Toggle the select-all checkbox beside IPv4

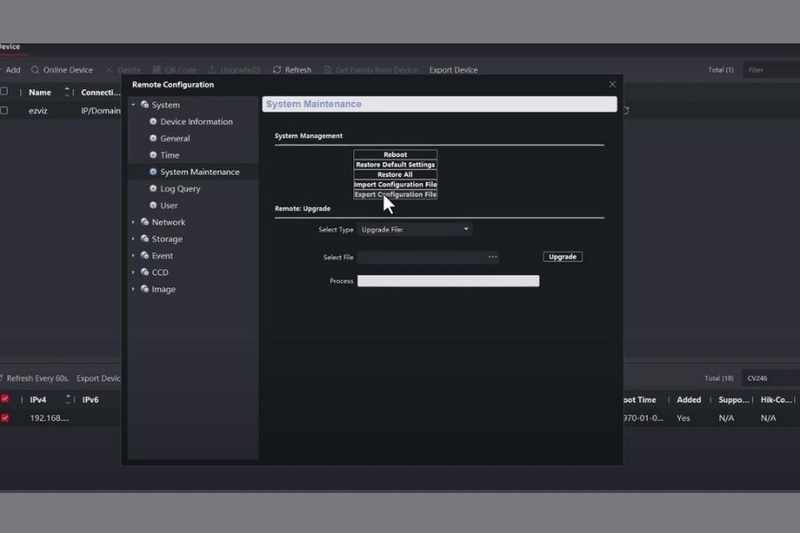pyautogui.click(x=5, y=399)
